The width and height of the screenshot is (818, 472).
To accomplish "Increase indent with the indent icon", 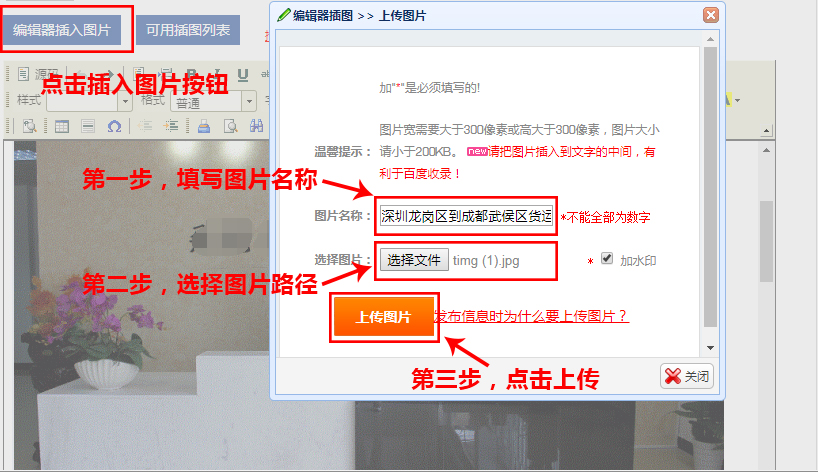I will pyautogui.click(x=171, y=126).
